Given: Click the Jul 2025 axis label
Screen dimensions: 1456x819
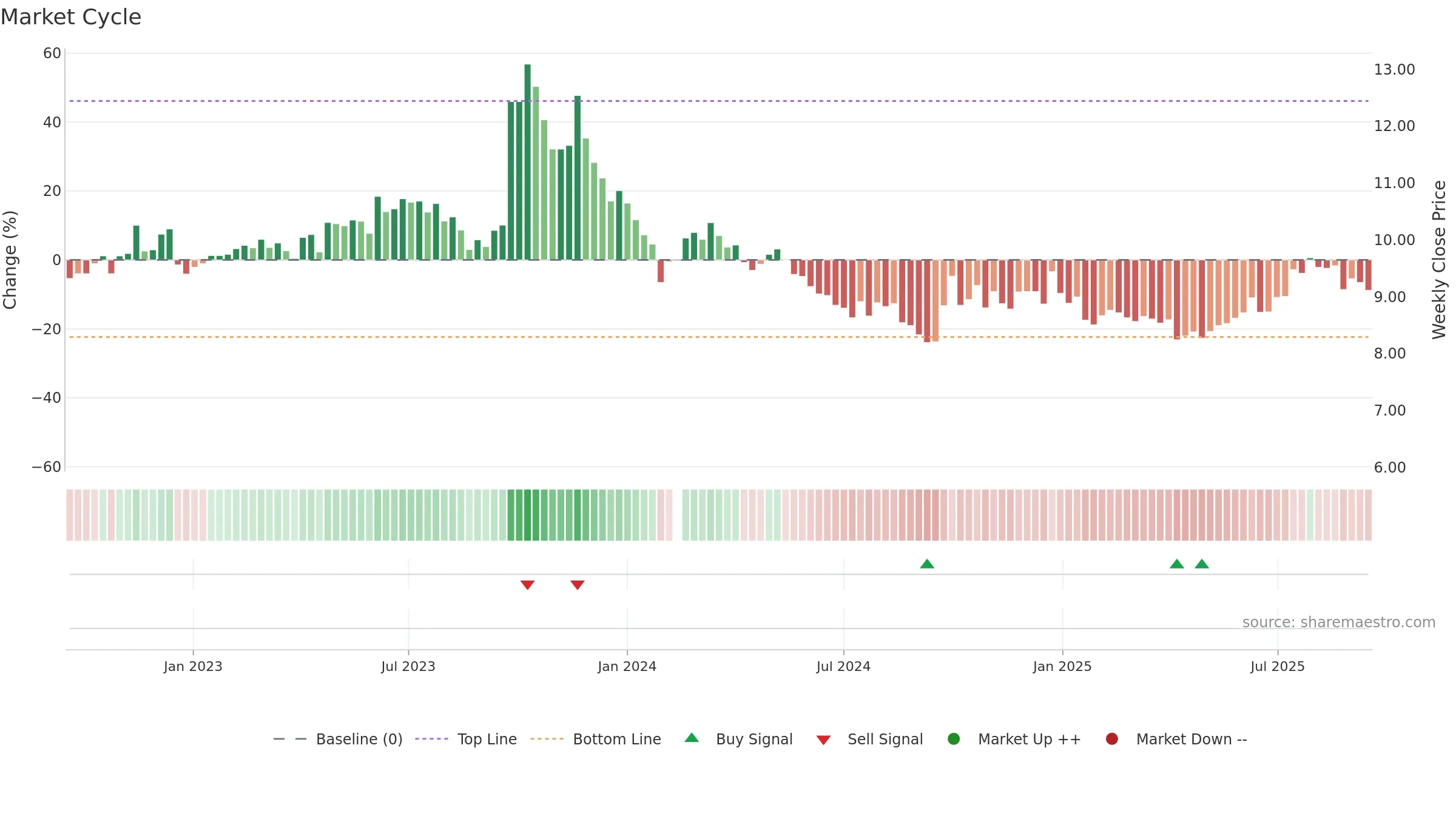Looking at the screenshot, I should click(x=1278, y=667).
